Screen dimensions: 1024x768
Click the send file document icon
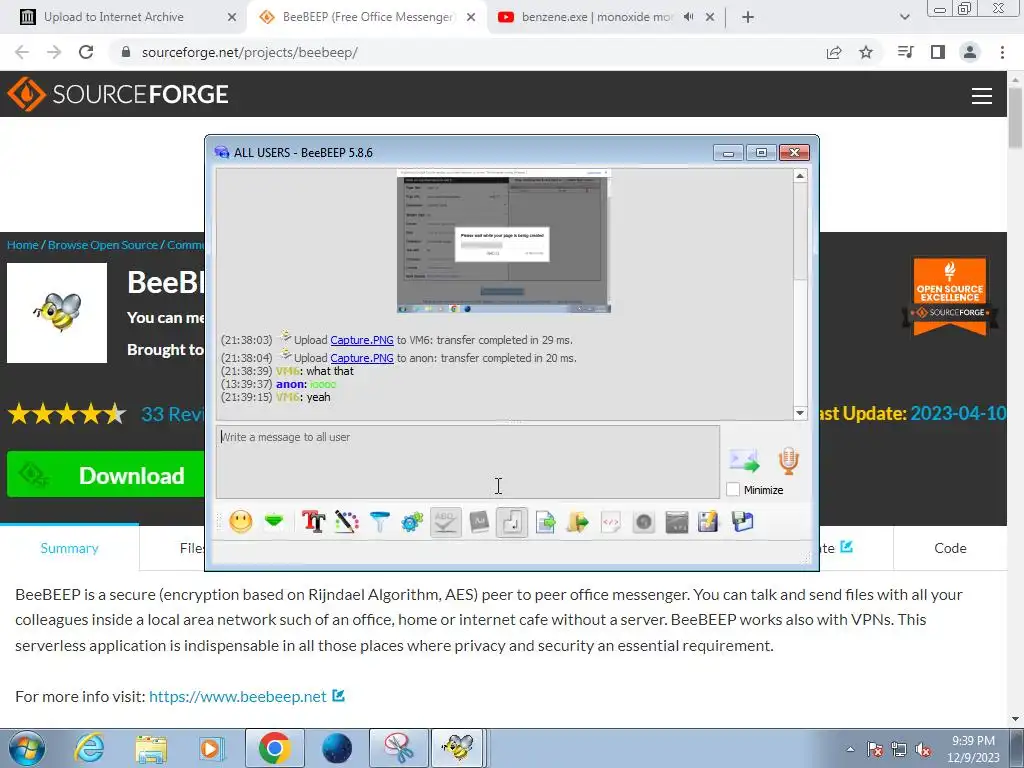click(545, 522)
